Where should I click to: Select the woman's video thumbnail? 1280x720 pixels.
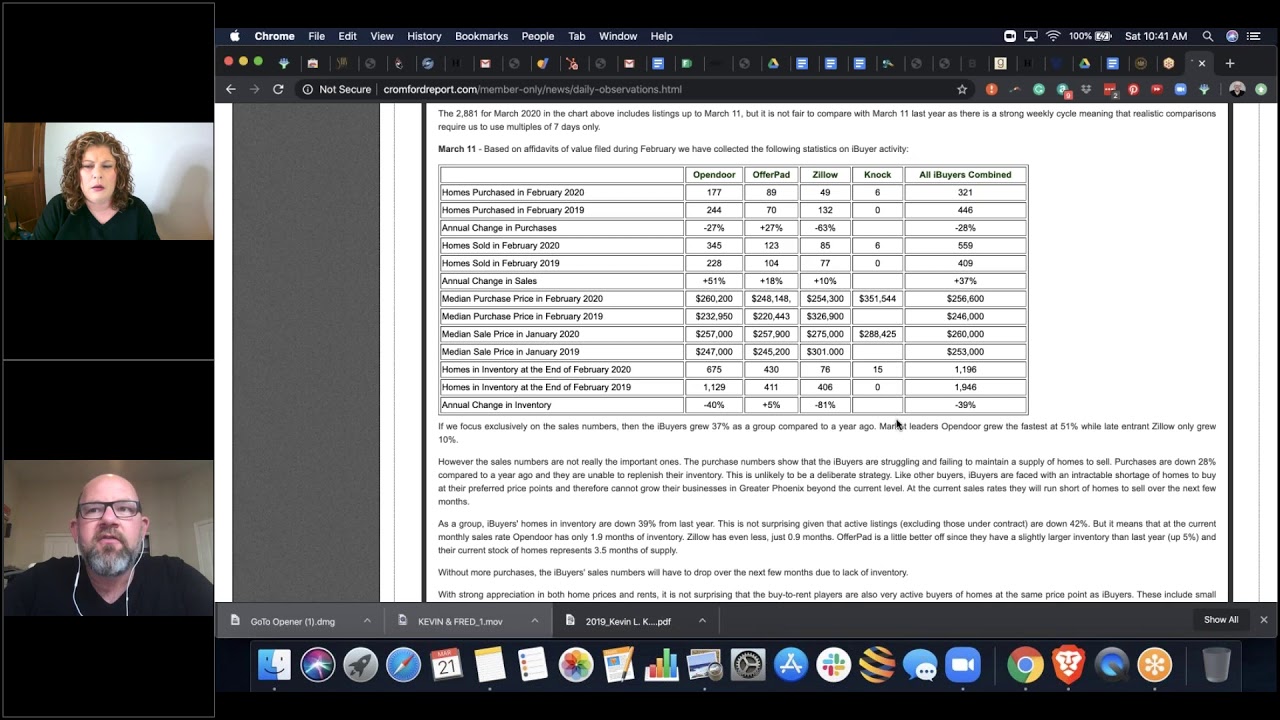click(108, 181)
